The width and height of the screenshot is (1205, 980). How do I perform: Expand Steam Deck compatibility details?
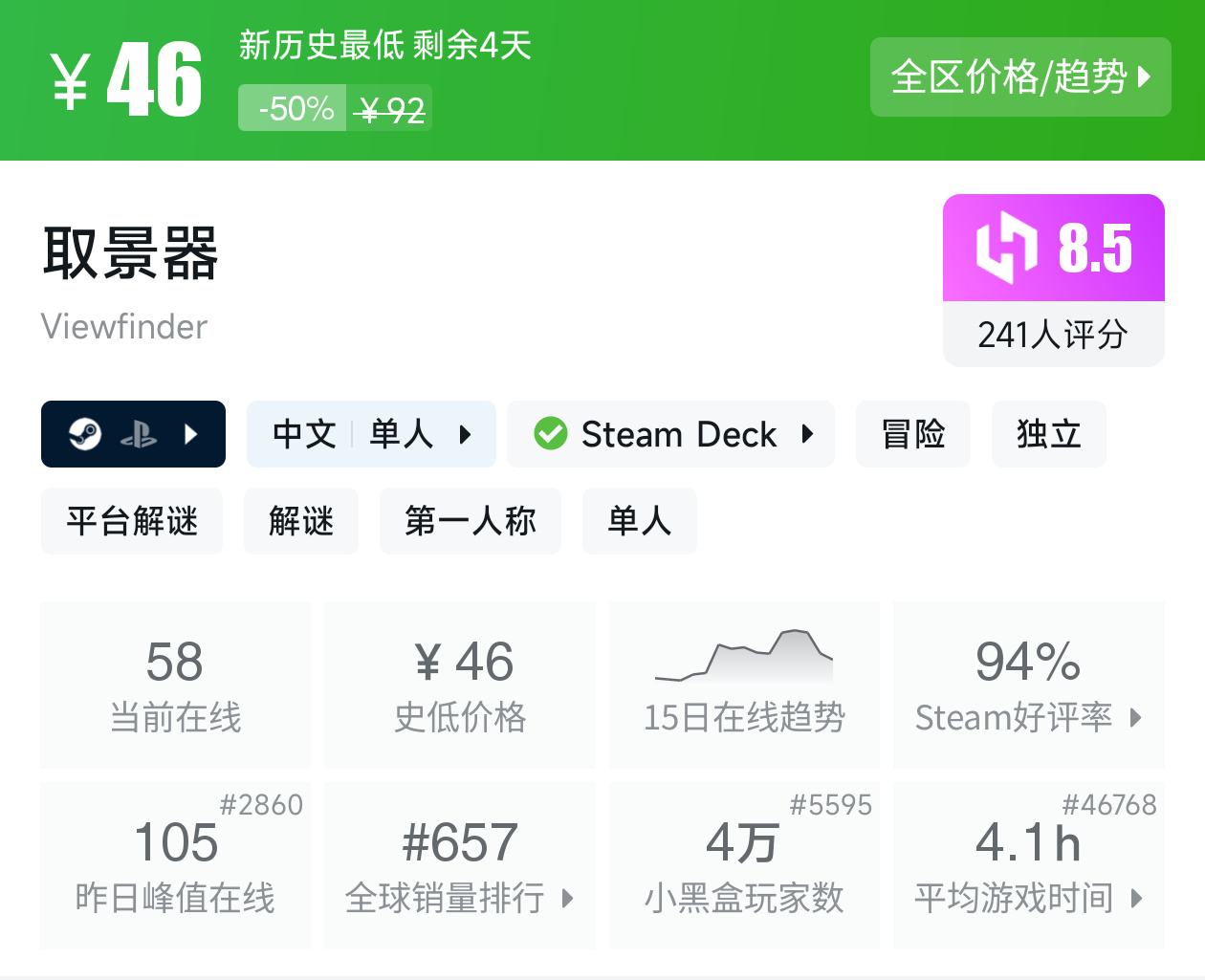pos(807,434)
